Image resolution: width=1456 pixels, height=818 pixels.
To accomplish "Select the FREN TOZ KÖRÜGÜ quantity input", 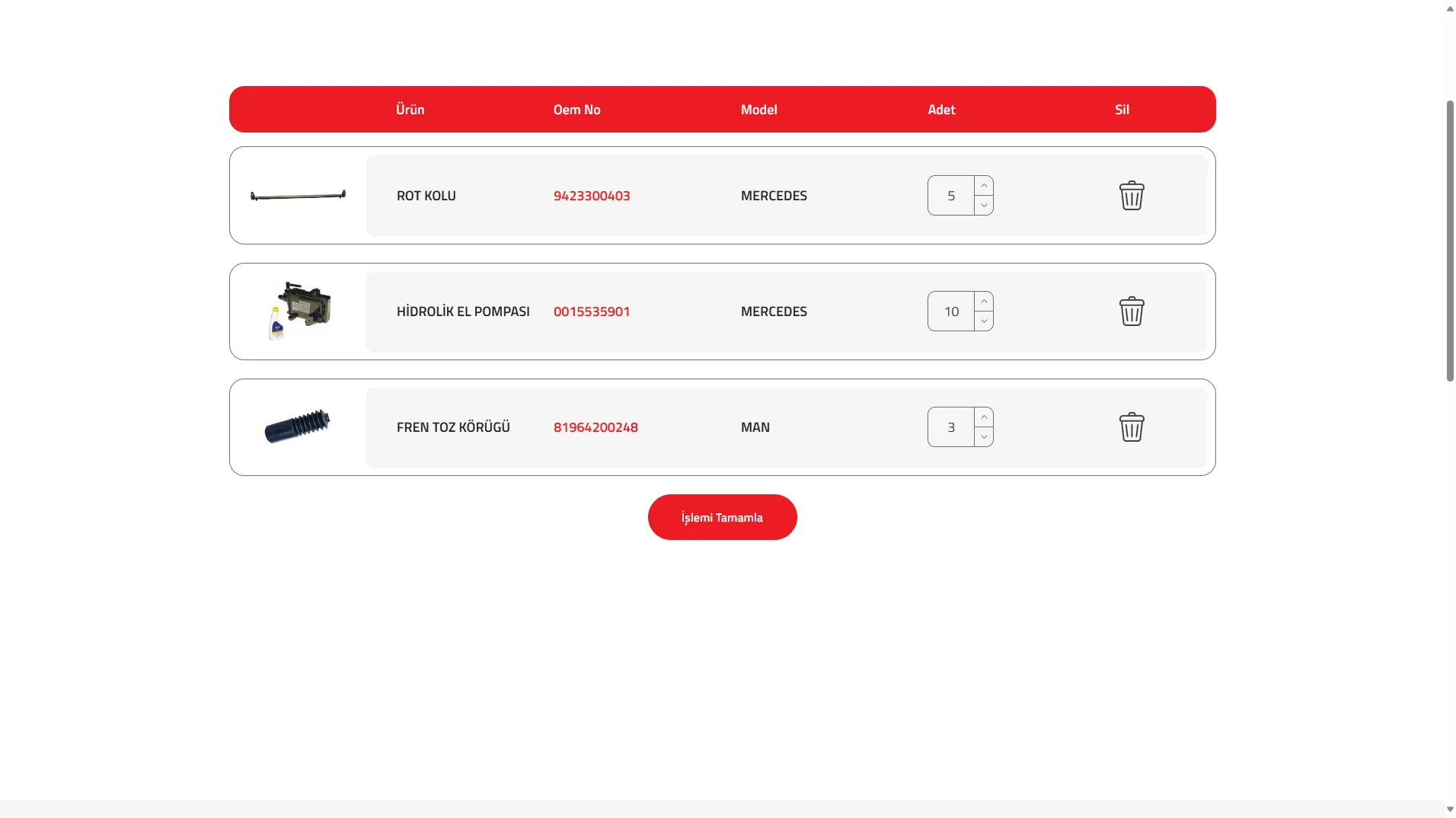I will coord(950,427).
